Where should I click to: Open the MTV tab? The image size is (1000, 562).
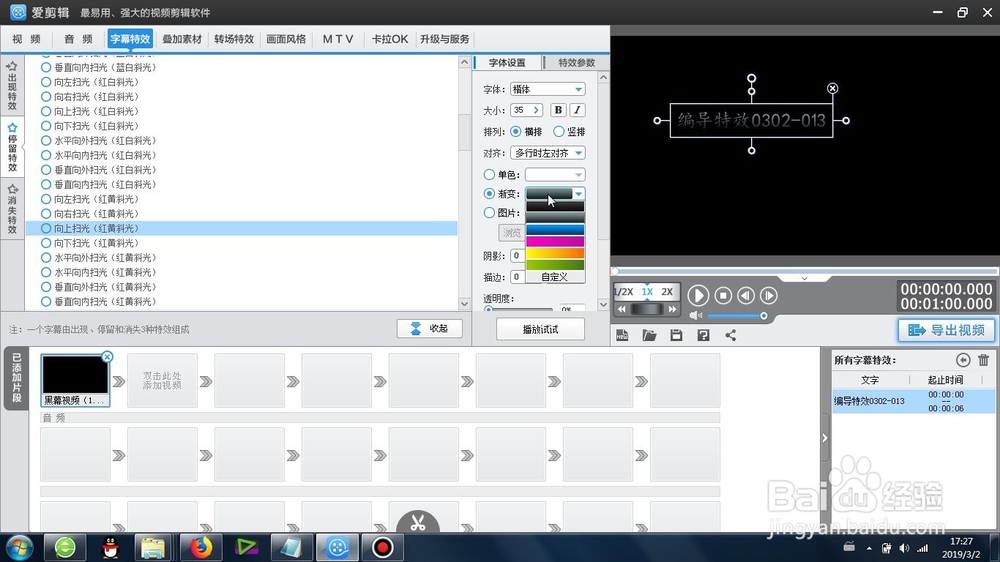point(338,39)
